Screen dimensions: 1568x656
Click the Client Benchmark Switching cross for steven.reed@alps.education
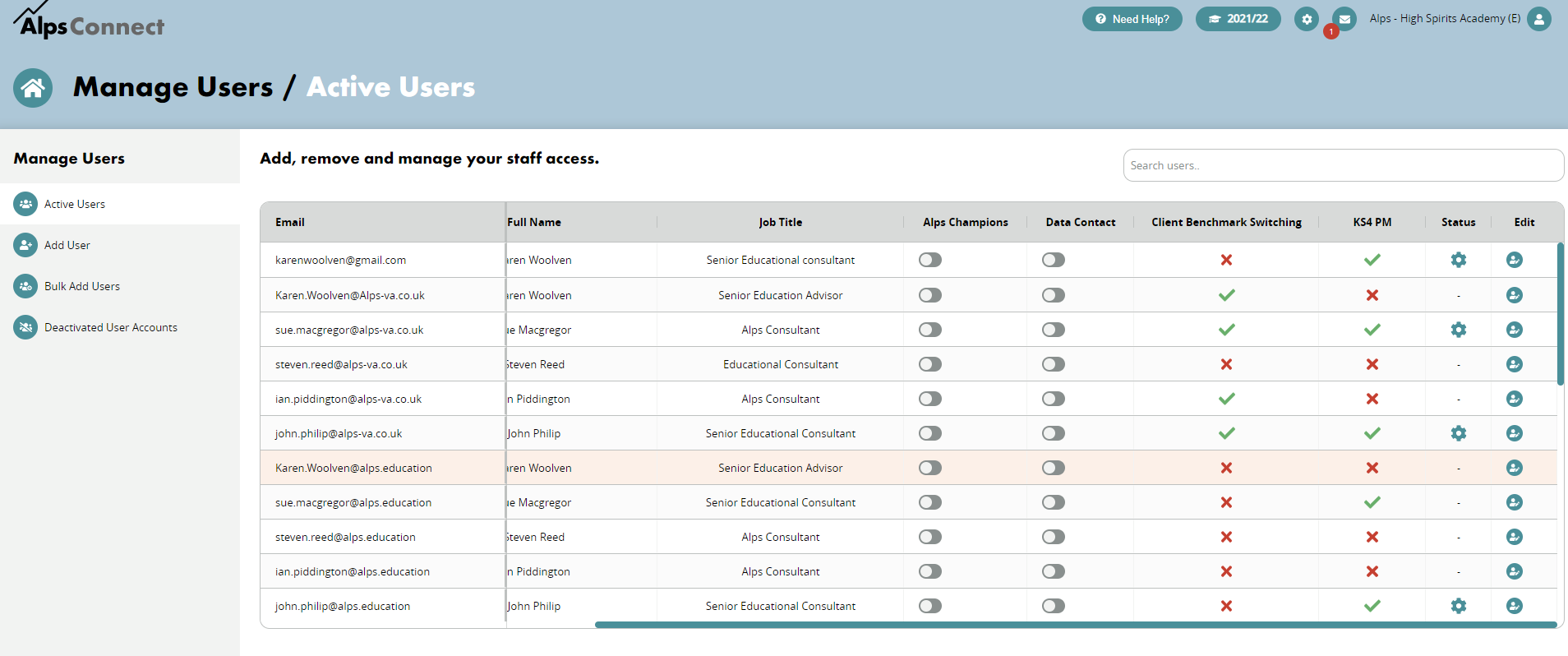coord(1226,537)
